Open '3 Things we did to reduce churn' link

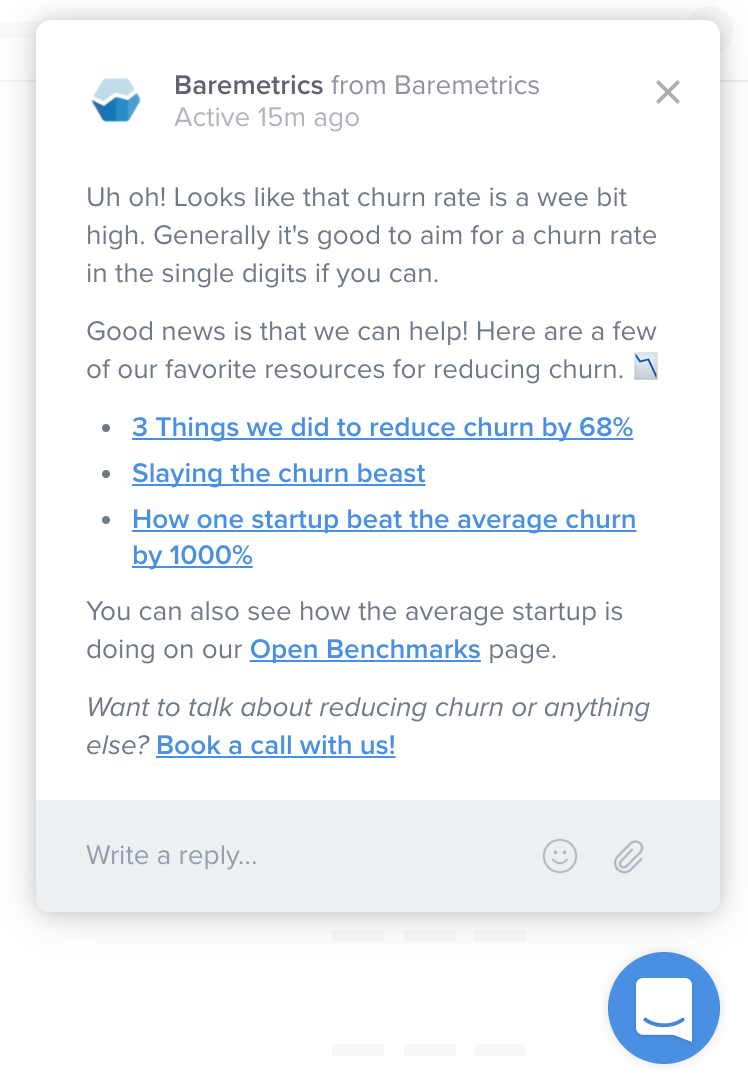[382, 427]
